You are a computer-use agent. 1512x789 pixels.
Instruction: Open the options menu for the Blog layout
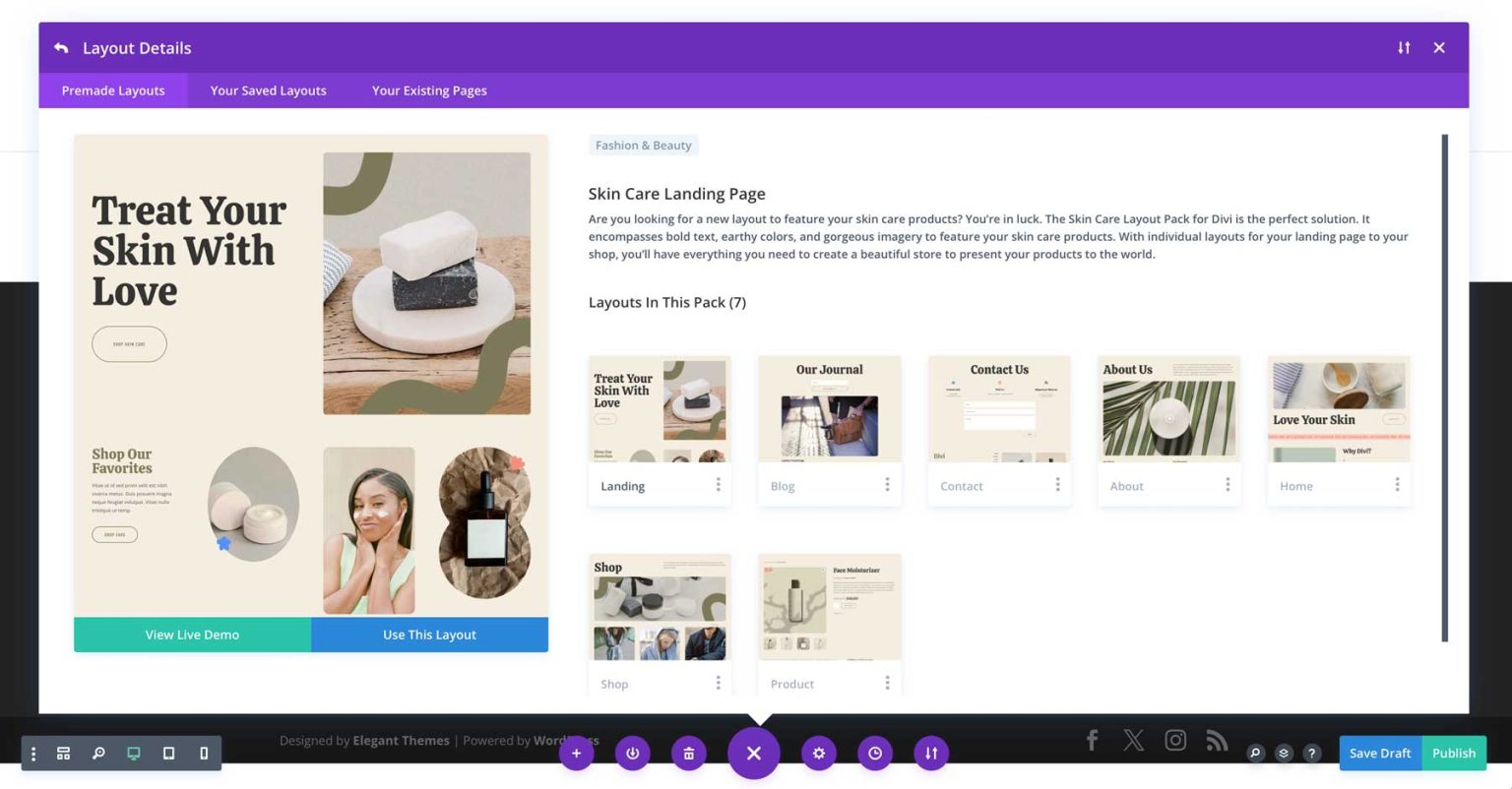[x=888, y=484]
